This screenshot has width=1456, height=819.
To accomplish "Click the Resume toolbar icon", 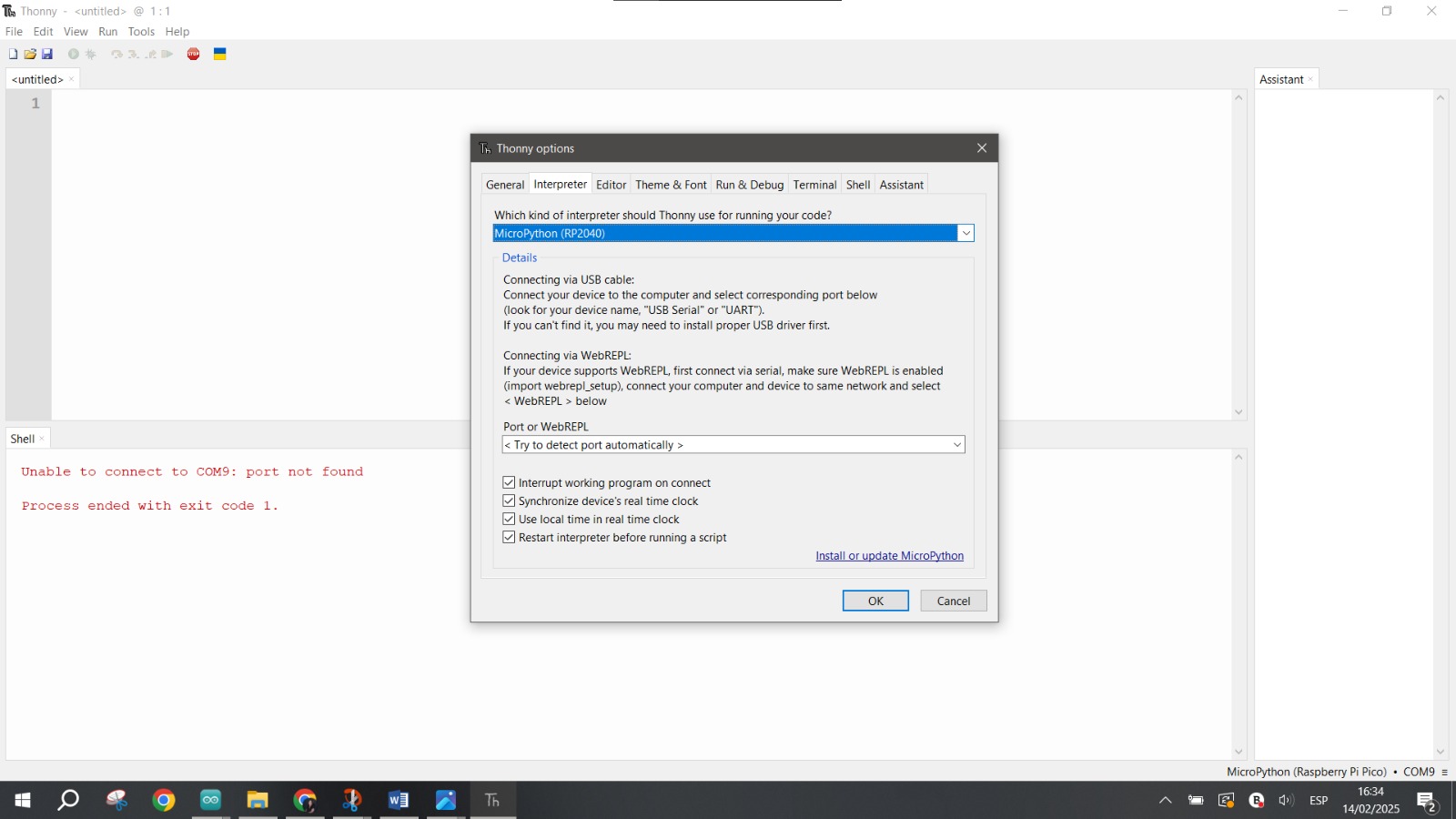I will tap(167, 55).
